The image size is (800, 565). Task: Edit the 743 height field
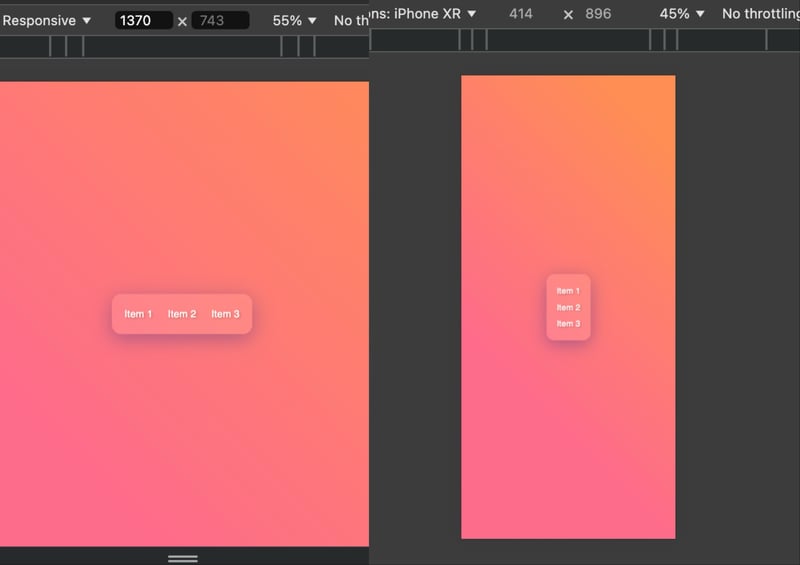[x=220, y=20]
